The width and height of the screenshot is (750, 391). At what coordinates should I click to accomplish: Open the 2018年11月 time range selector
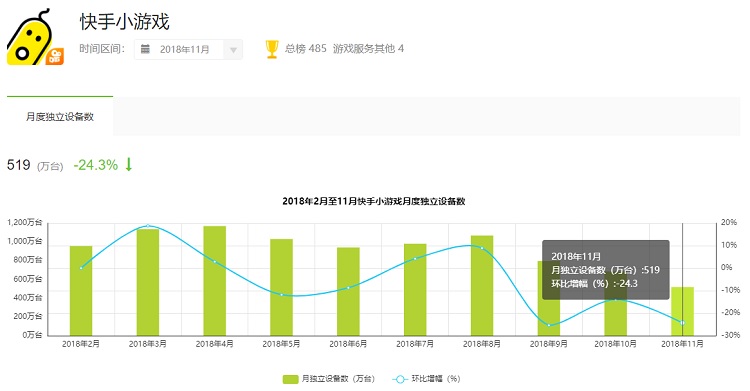[x=188, y=49]
